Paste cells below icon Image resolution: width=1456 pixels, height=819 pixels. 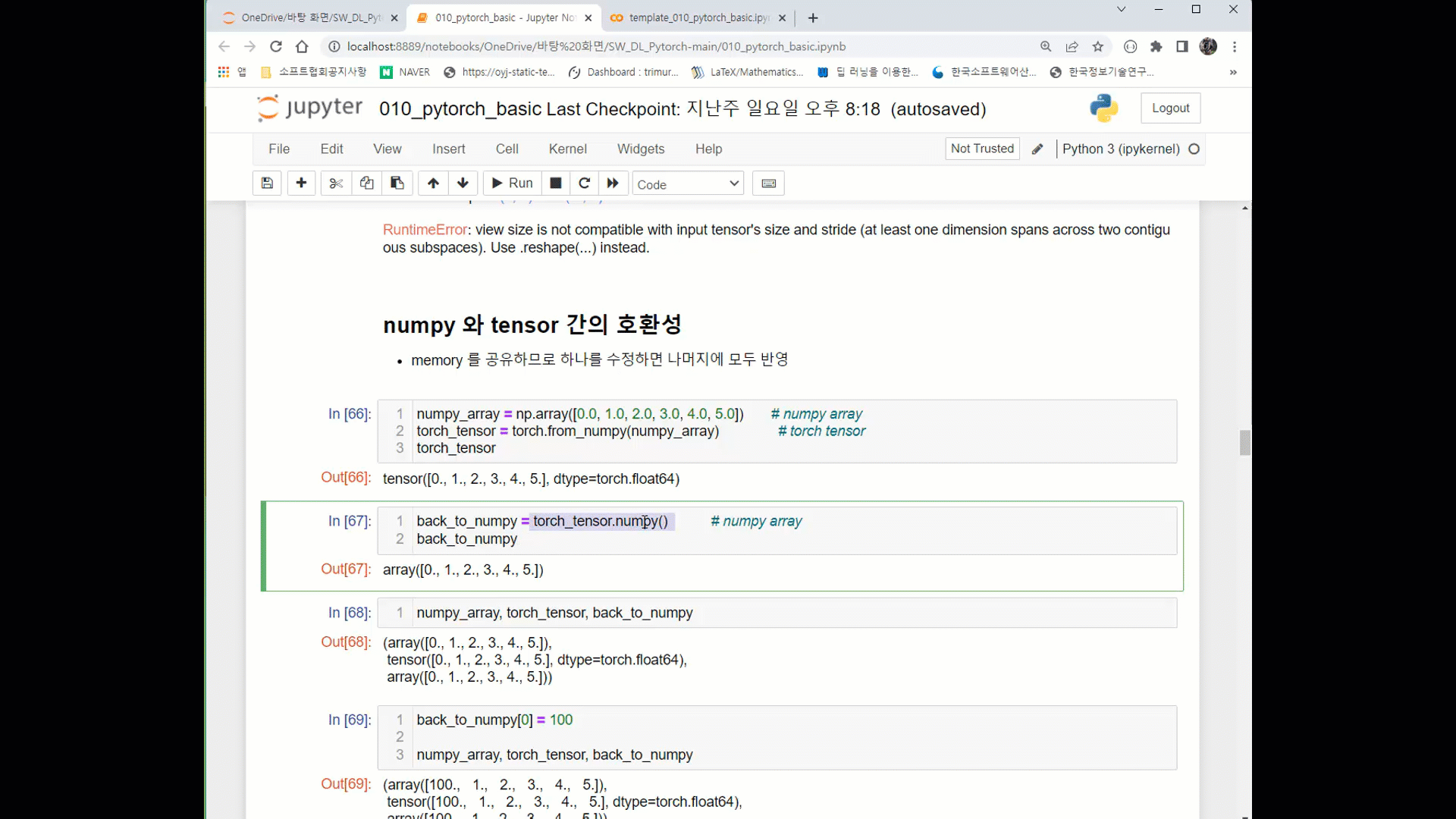397,183
